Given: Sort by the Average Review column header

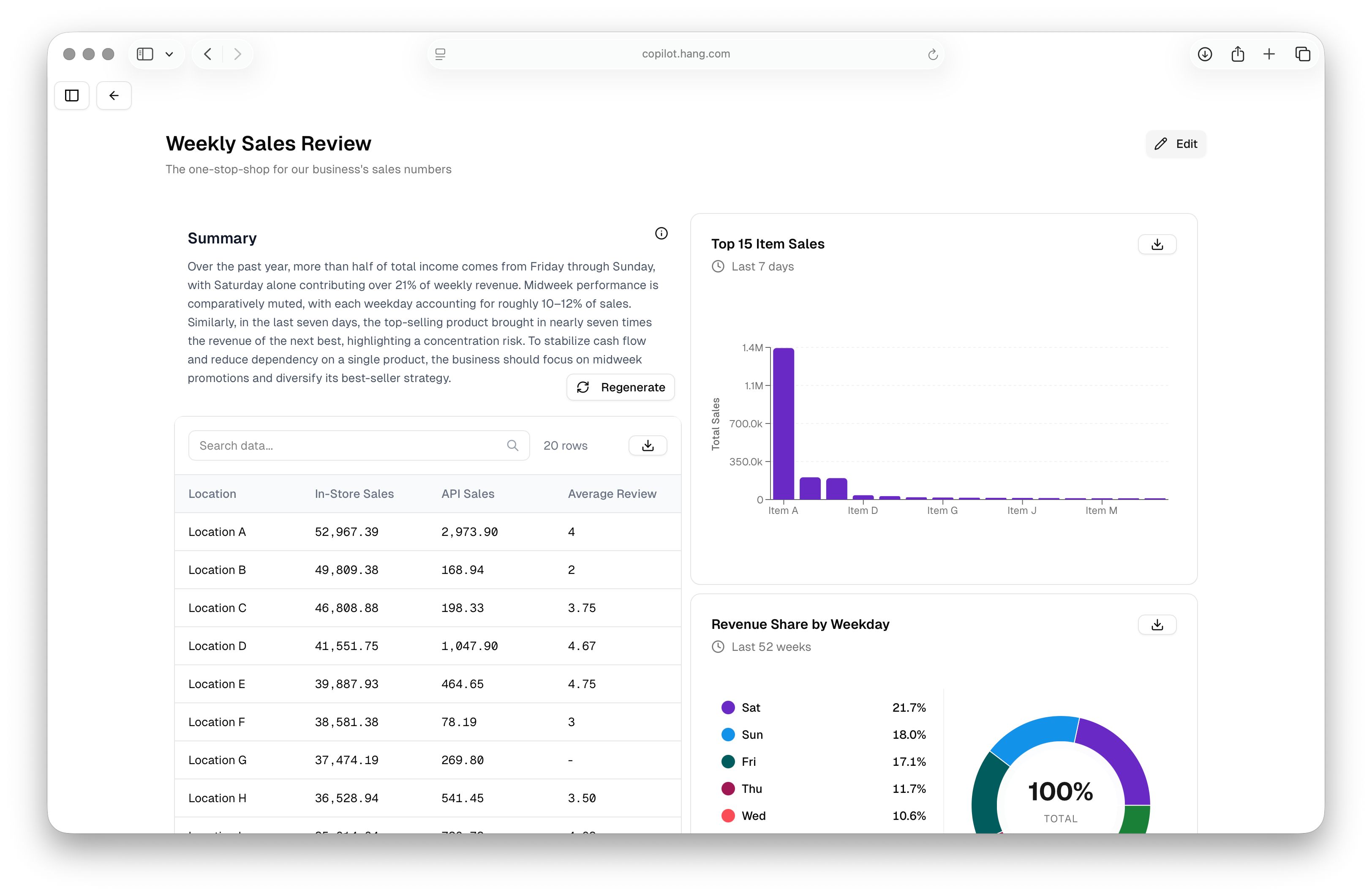Looking at the screenshot, I should point(612,494).
